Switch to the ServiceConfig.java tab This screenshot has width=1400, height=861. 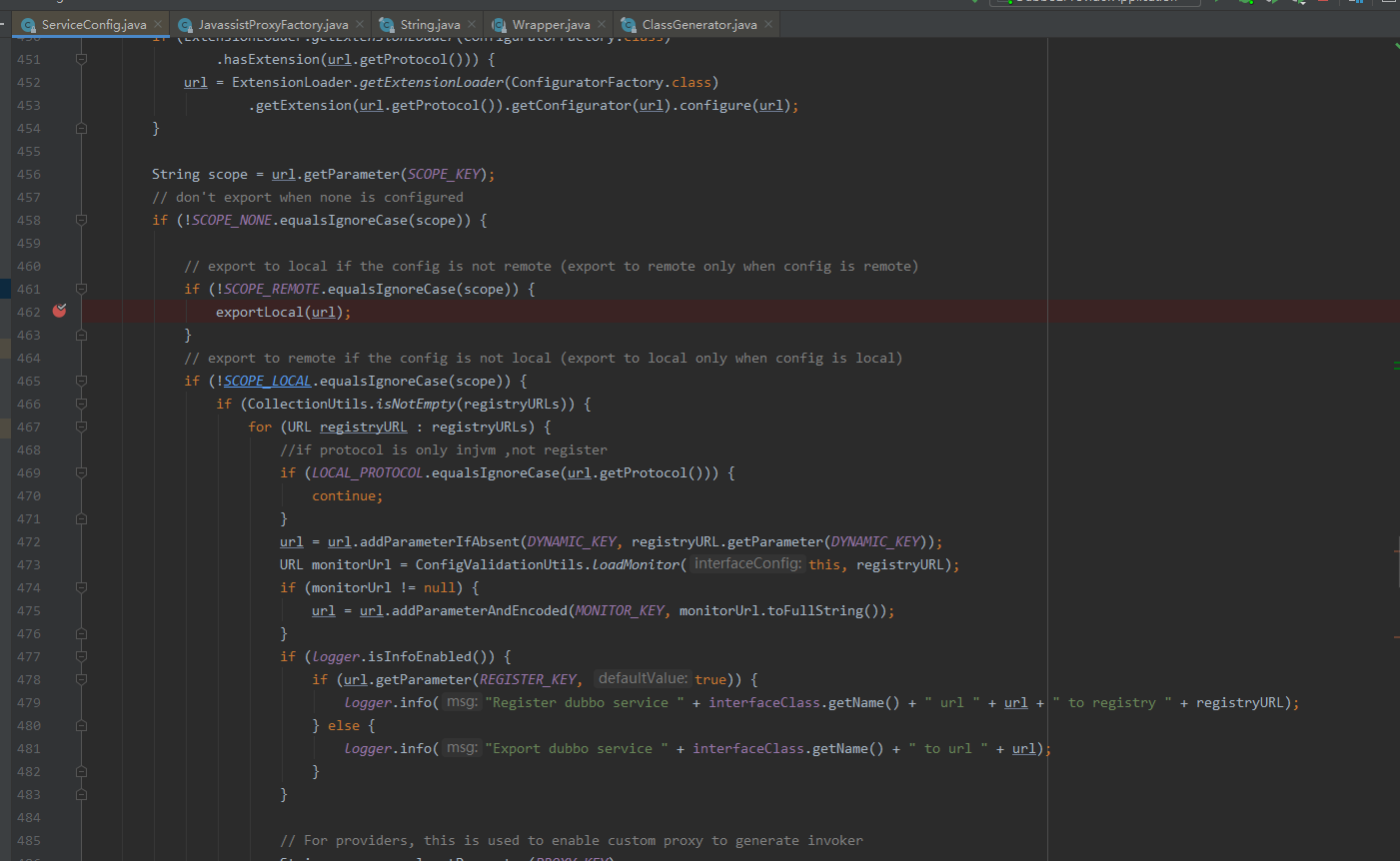[x=93, y=25]
